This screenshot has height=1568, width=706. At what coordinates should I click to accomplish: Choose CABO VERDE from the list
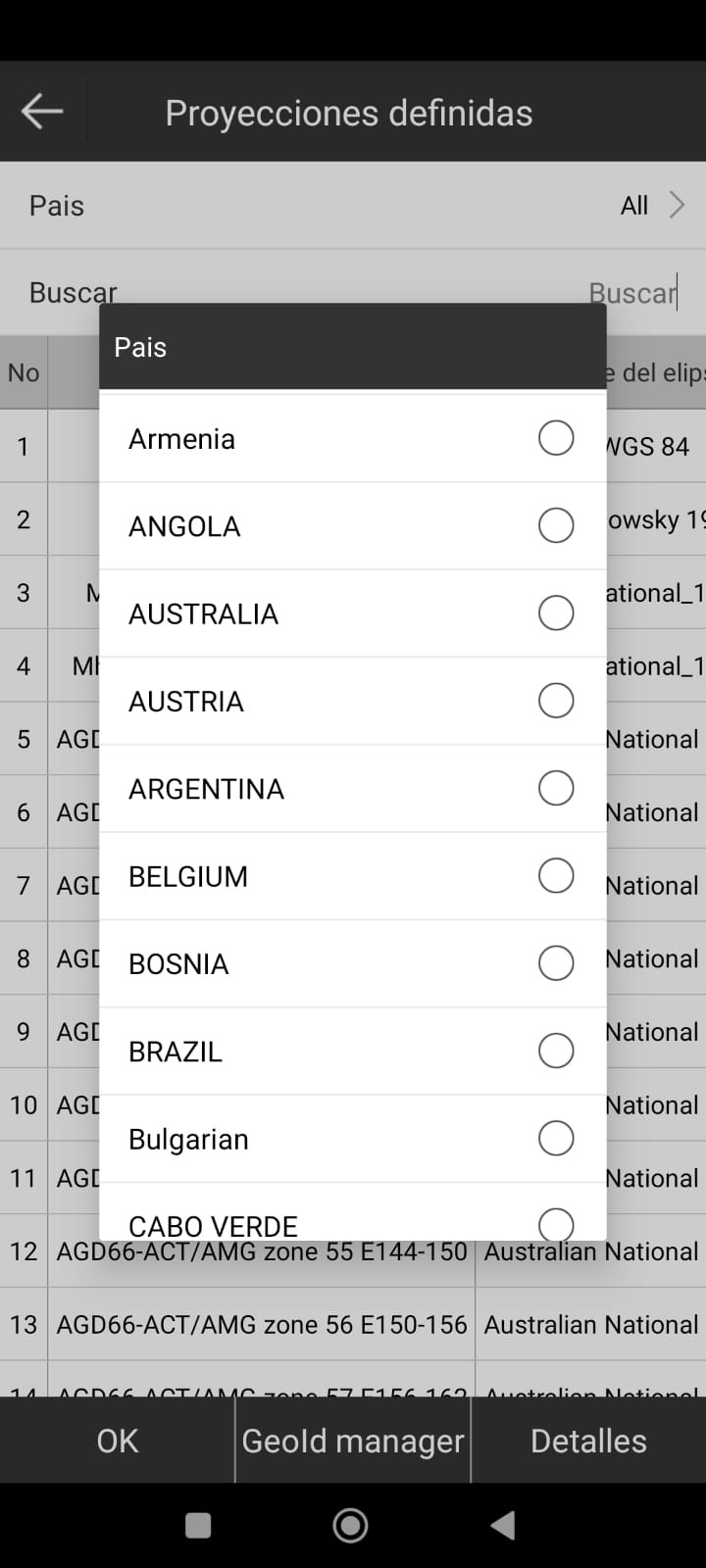coord(353,1213)
